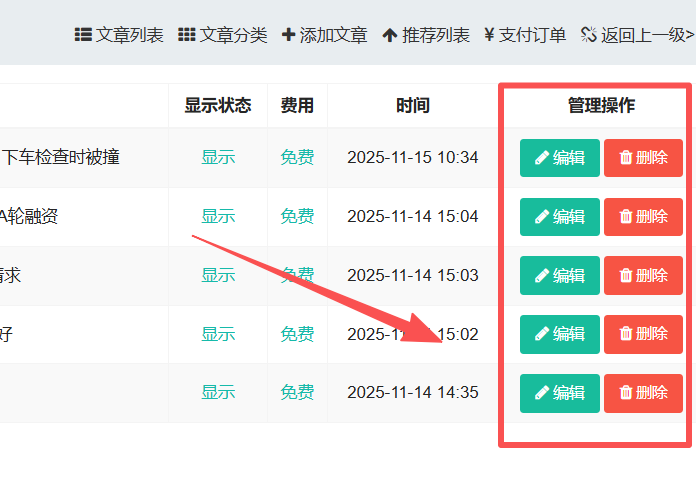
Task: Click the plus icon for 添加文章
Action: pyautogui.click(x=289, y=35)
